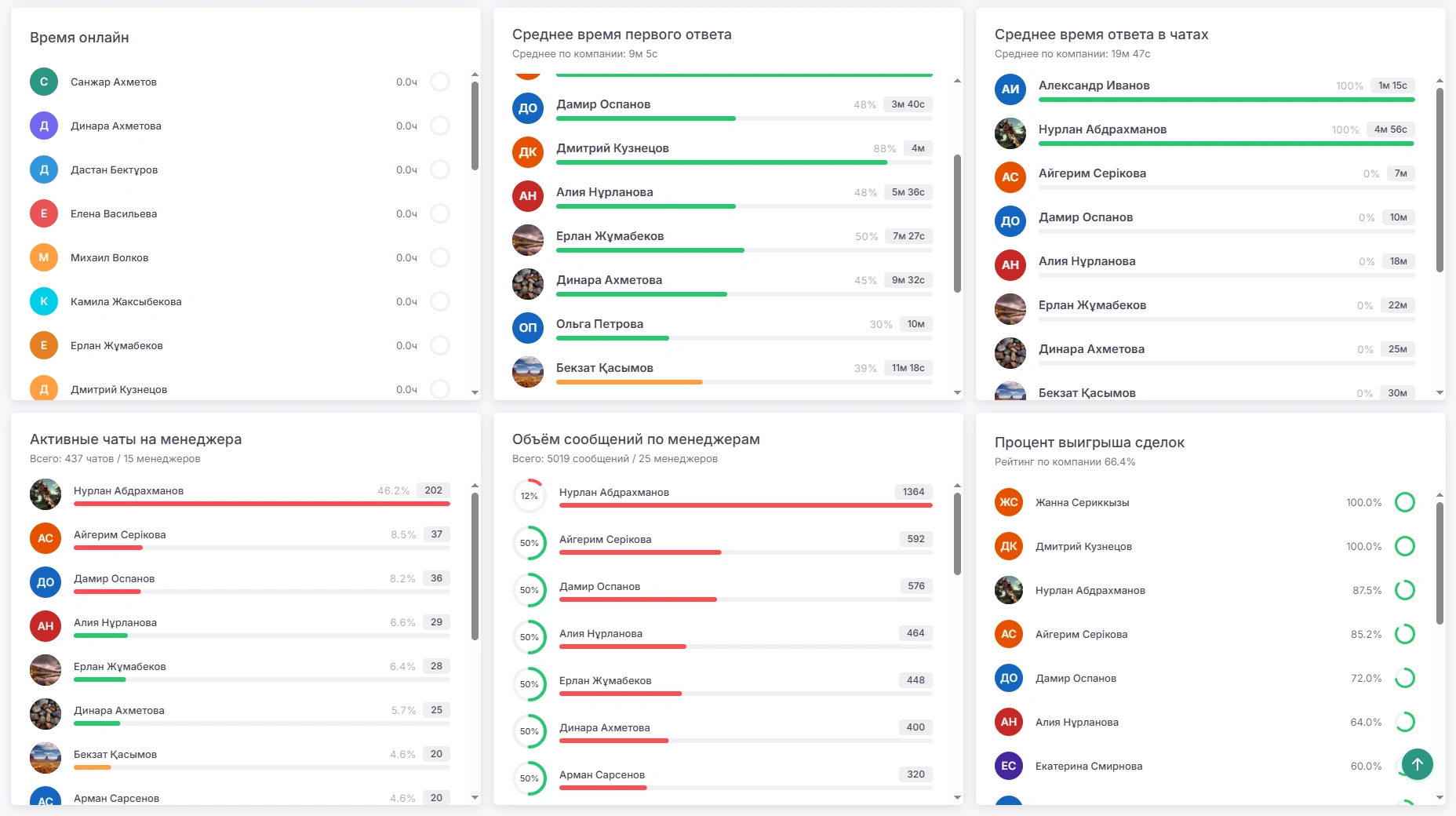Click Михаил Волков's orange avatar
The width and height of the screenshot is (1456, 816).
click(44, 257)
